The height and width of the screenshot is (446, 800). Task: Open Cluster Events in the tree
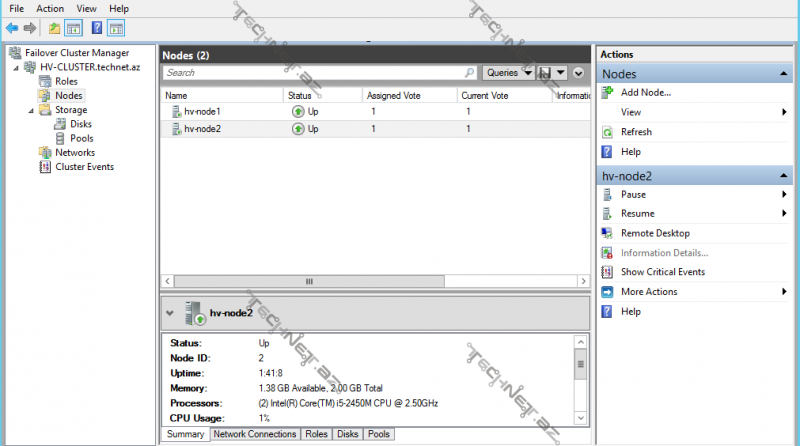[x=84, y=167]
